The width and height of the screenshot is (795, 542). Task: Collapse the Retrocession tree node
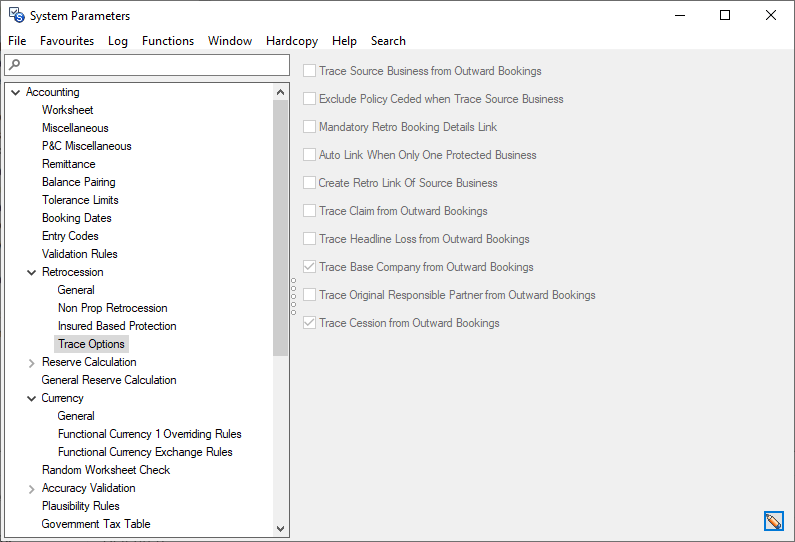click(32, 272)
